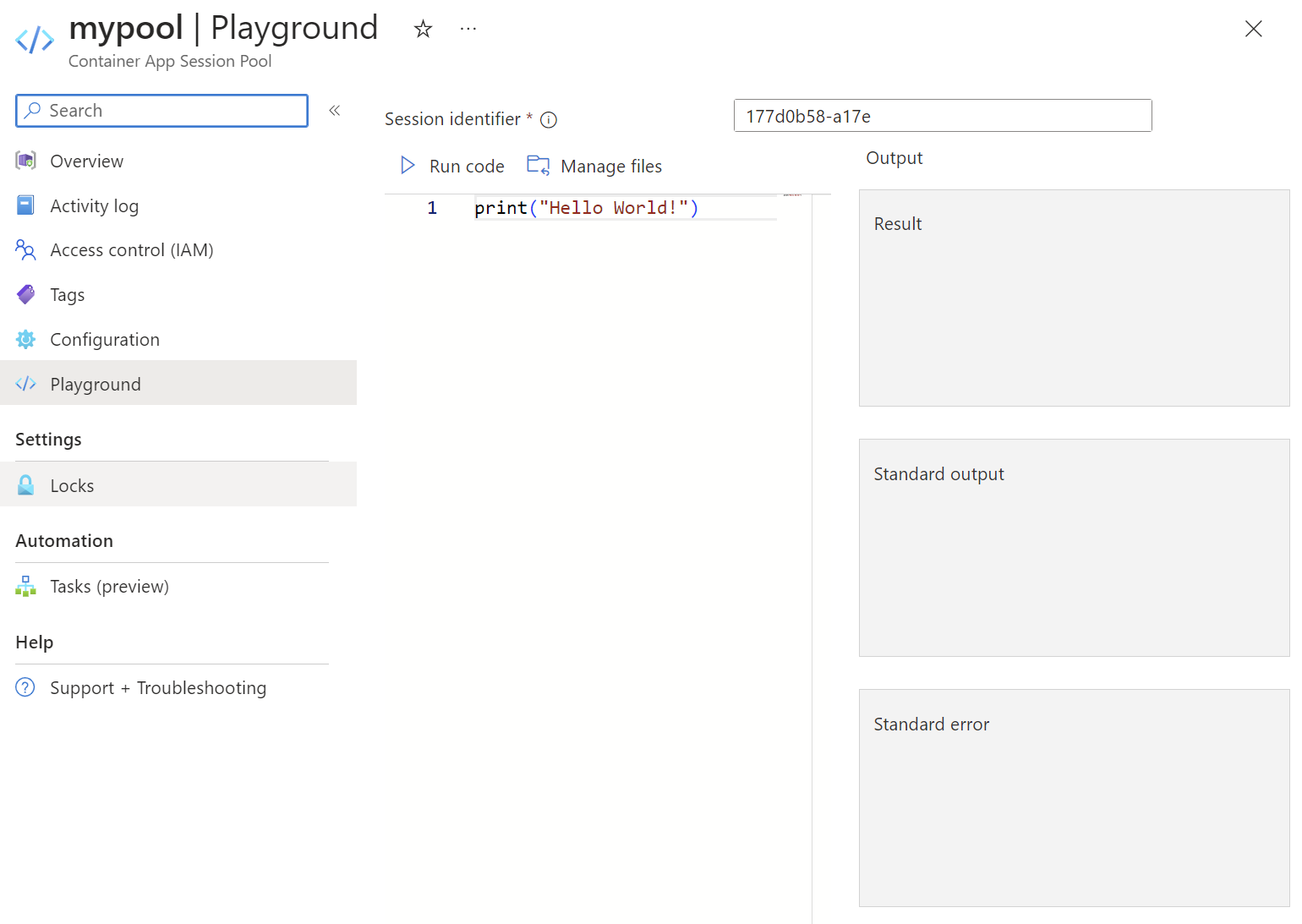The width and height of the screenshot is (1302, 924).
Task: Click the Tags icon in the sidebar
Action: (26, 294)
